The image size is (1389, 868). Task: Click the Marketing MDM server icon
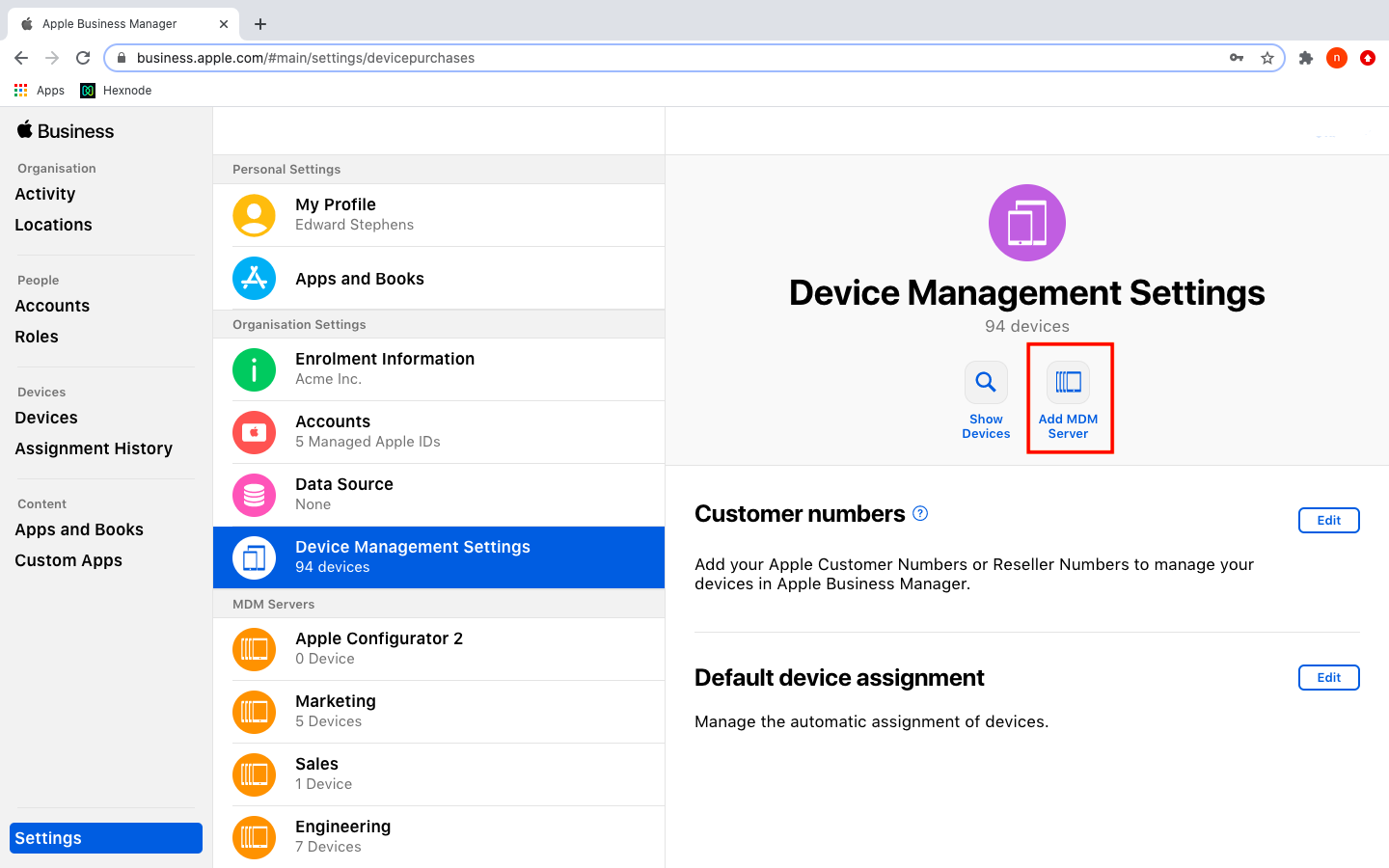click(254, 712)
